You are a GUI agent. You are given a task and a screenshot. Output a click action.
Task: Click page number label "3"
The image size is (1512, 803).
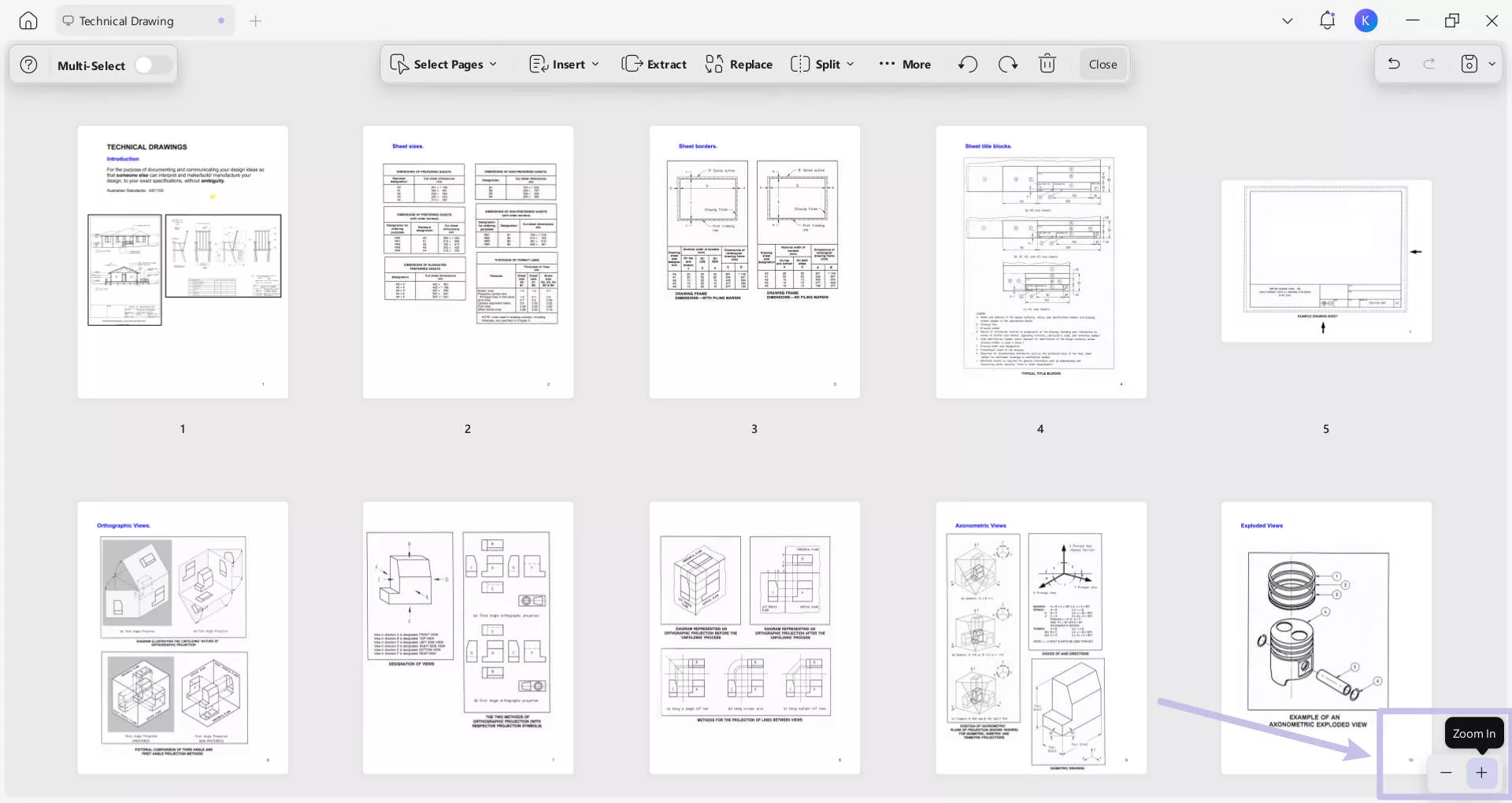click(x=754, y=429)
